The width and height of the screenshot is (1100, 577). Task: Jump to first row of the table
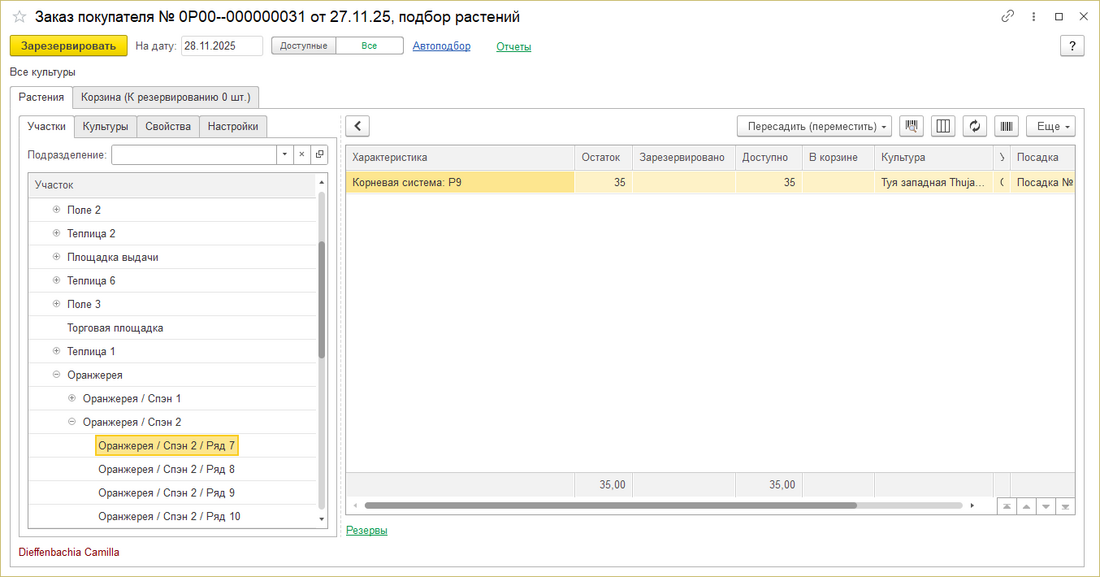[1007, 506]
